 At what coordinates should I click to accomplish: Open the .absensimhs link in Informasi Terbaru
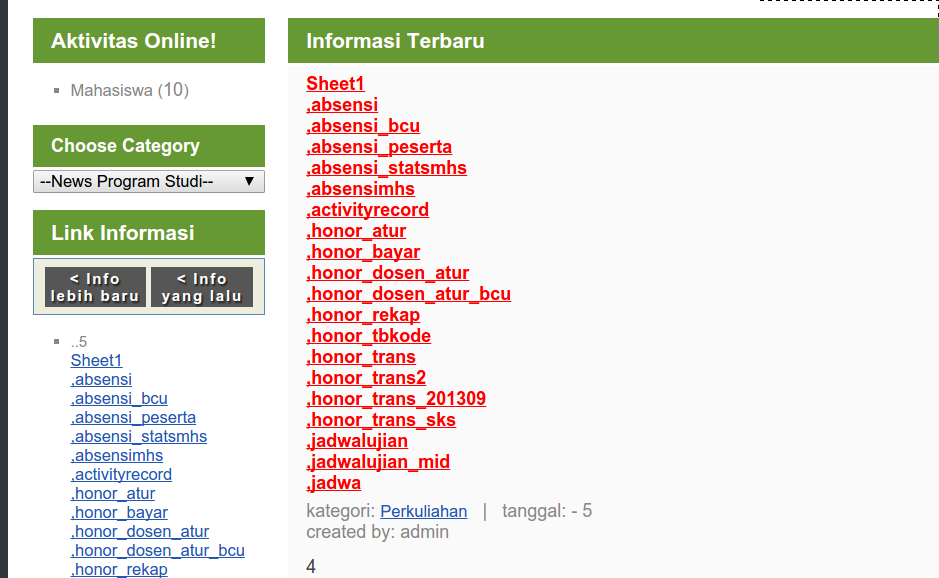pos(361,188)
